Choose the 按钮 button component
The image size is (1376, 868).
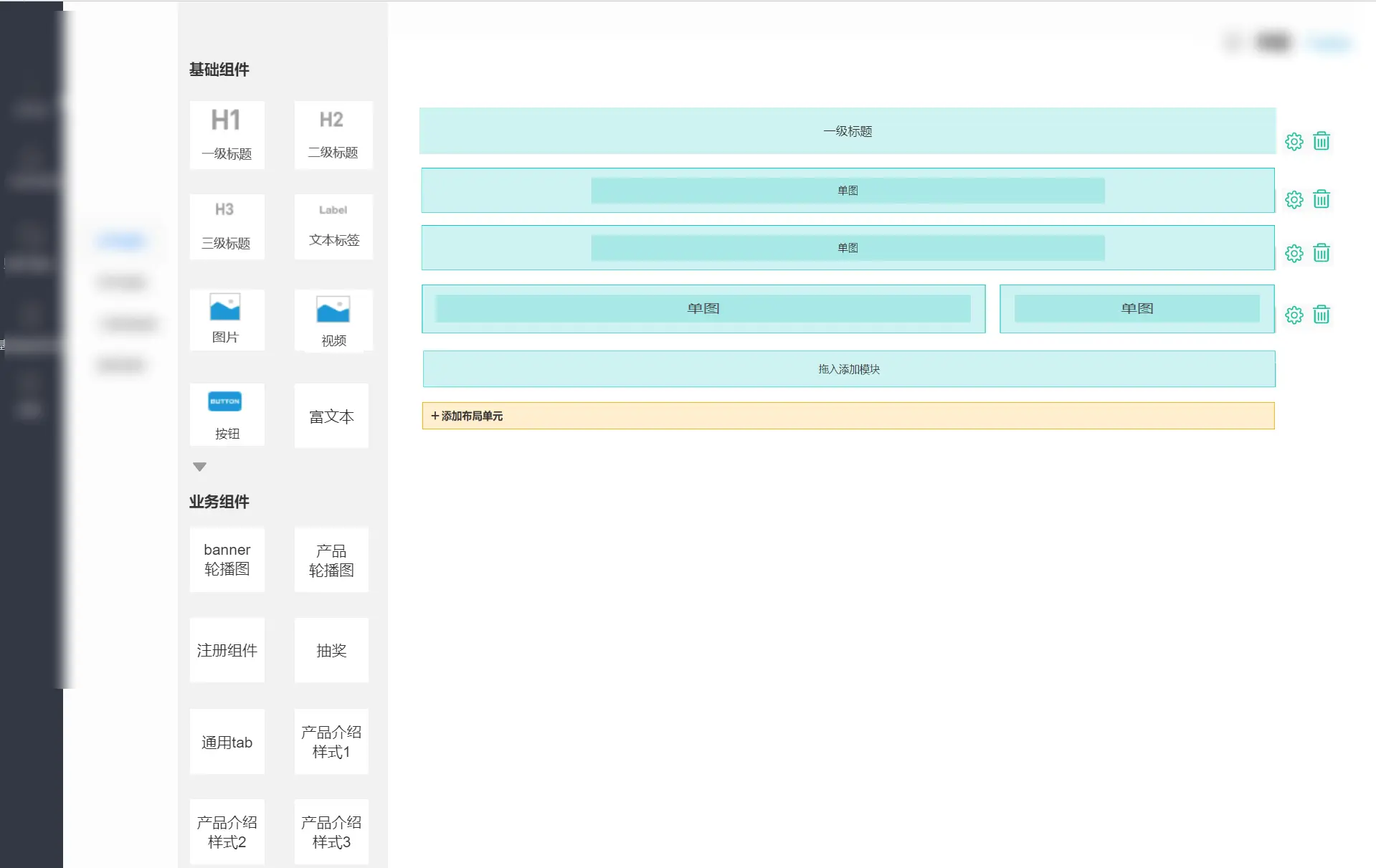click(x=227, y=414)
